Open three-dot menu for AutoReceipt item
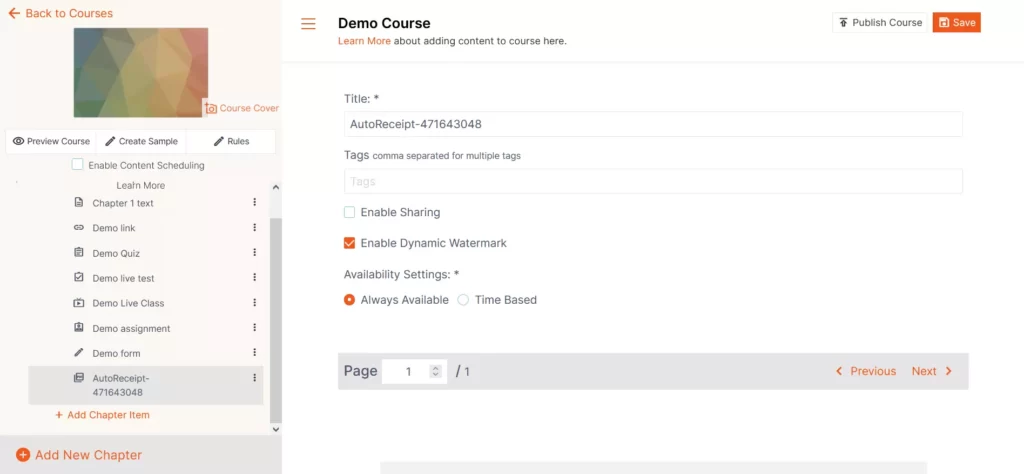This screenshot has width=1024, height=474. (254, 378)
